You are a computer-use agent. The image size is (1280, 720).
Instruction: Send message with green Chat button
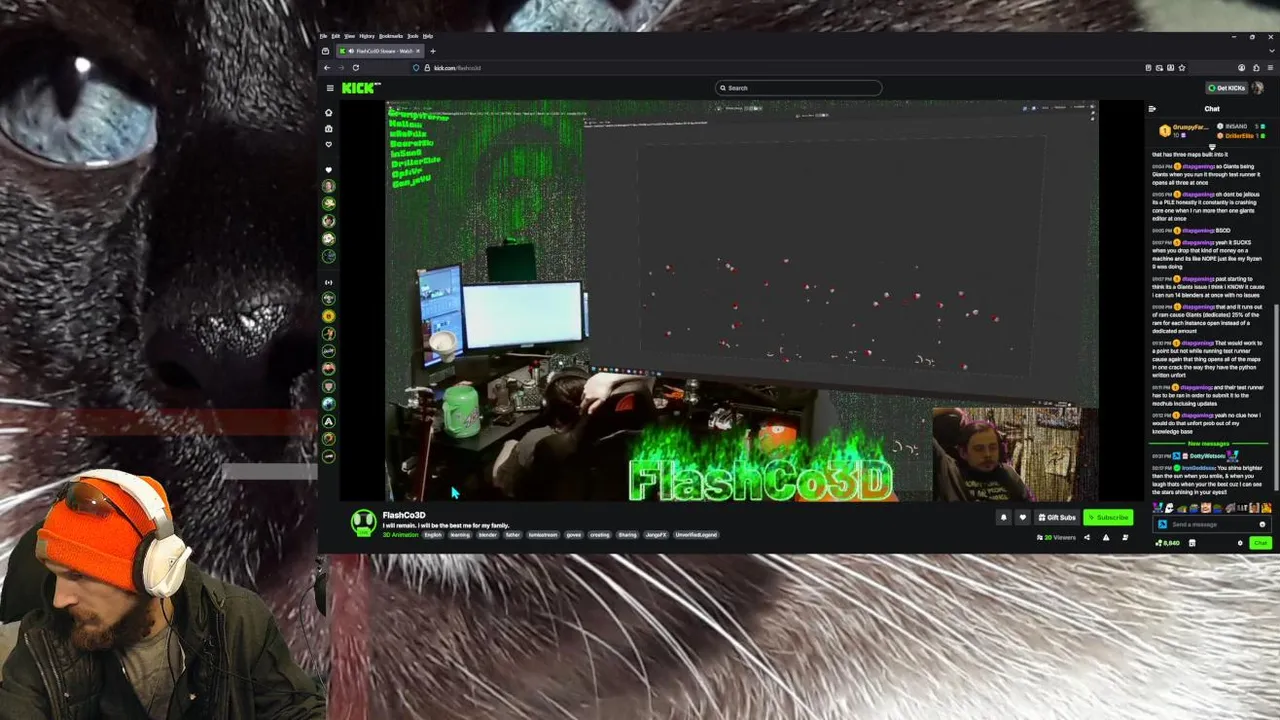pyautogui.click(x=1259, y=543)
